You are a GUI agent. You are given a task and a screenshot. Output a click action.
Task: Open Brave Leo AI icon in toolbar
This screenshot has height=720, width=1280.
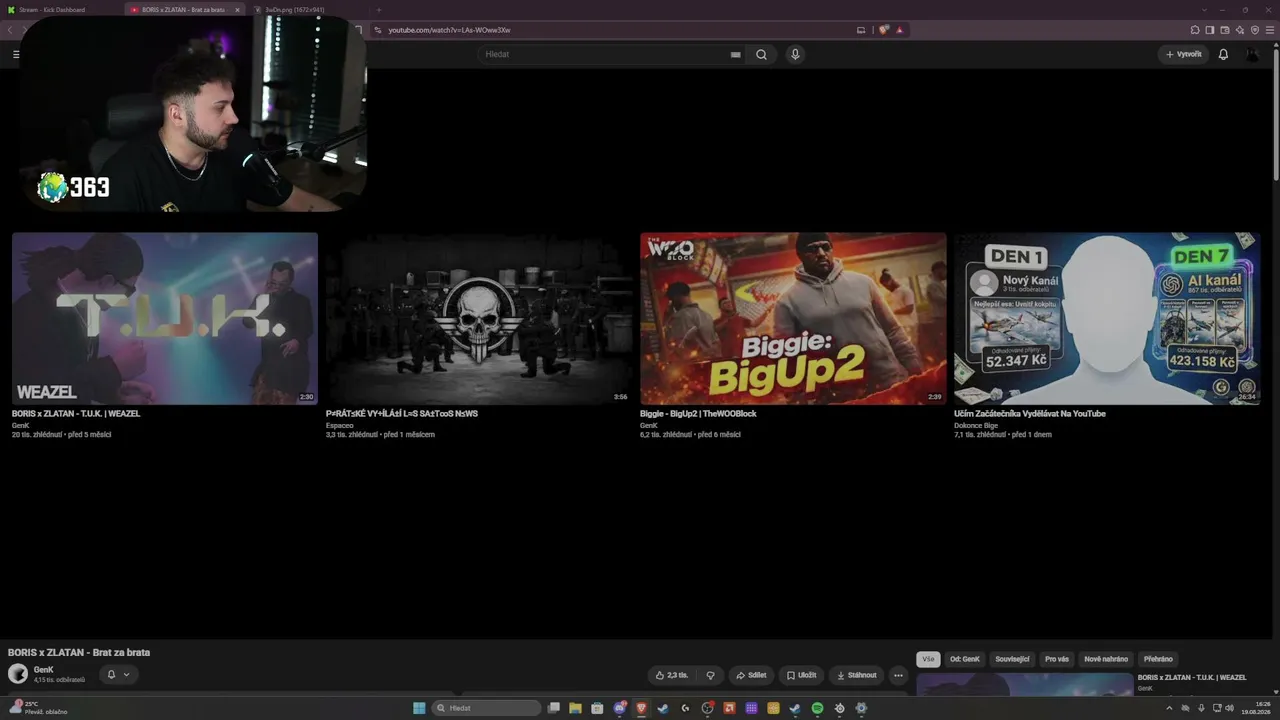1240,30
